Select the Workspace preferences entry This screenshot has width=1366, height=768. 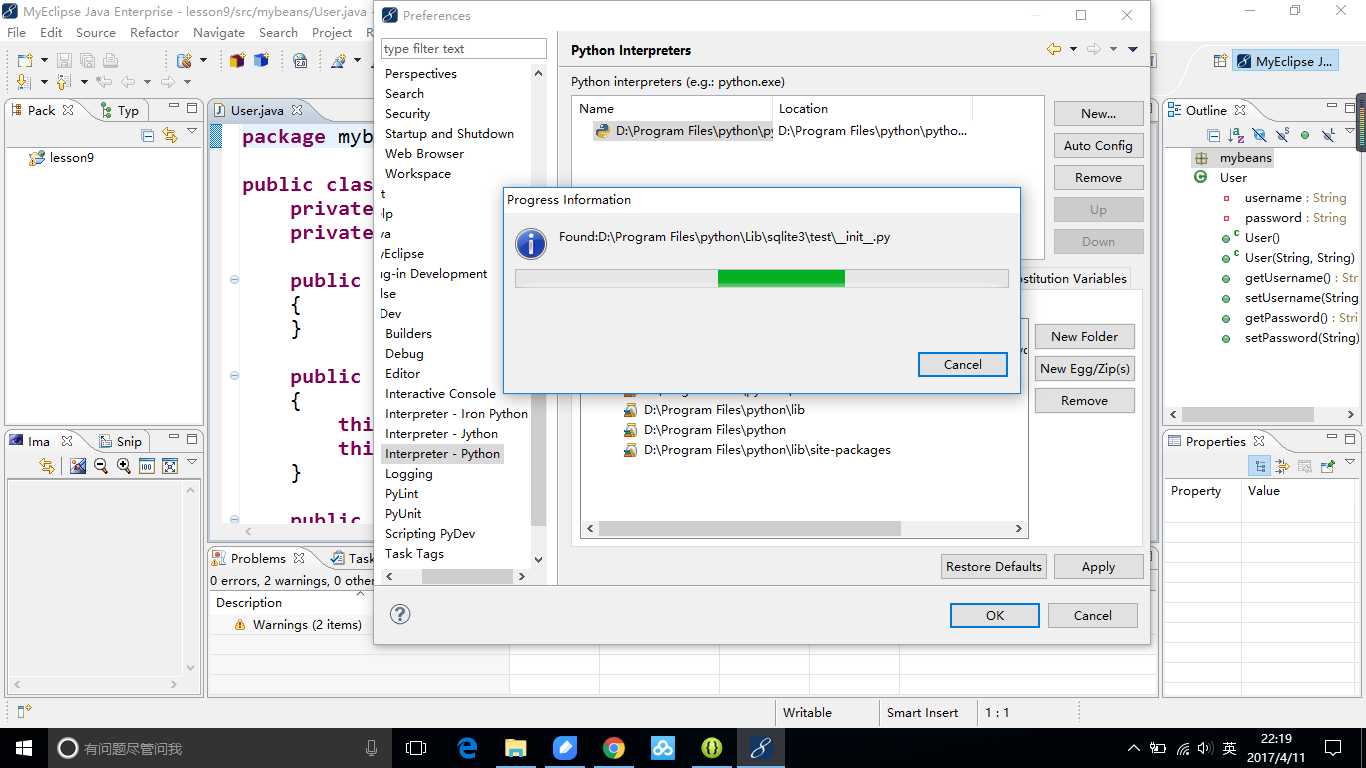coord(418,174)
